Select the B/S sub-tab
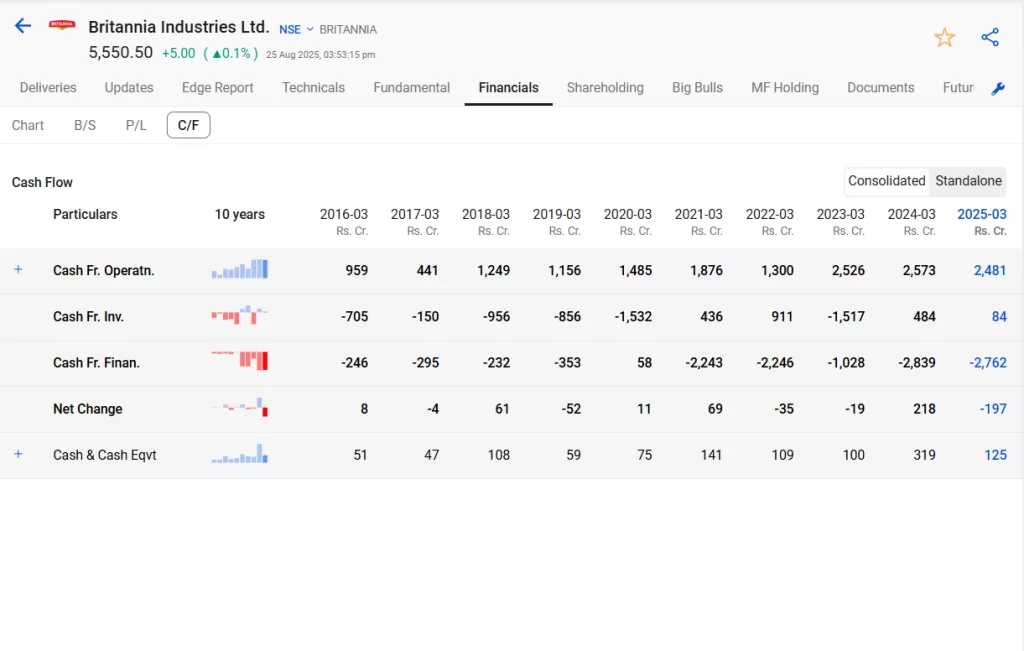Viewport: 1024px width, 651px height. pyautogui.click(x=85, y=125)
